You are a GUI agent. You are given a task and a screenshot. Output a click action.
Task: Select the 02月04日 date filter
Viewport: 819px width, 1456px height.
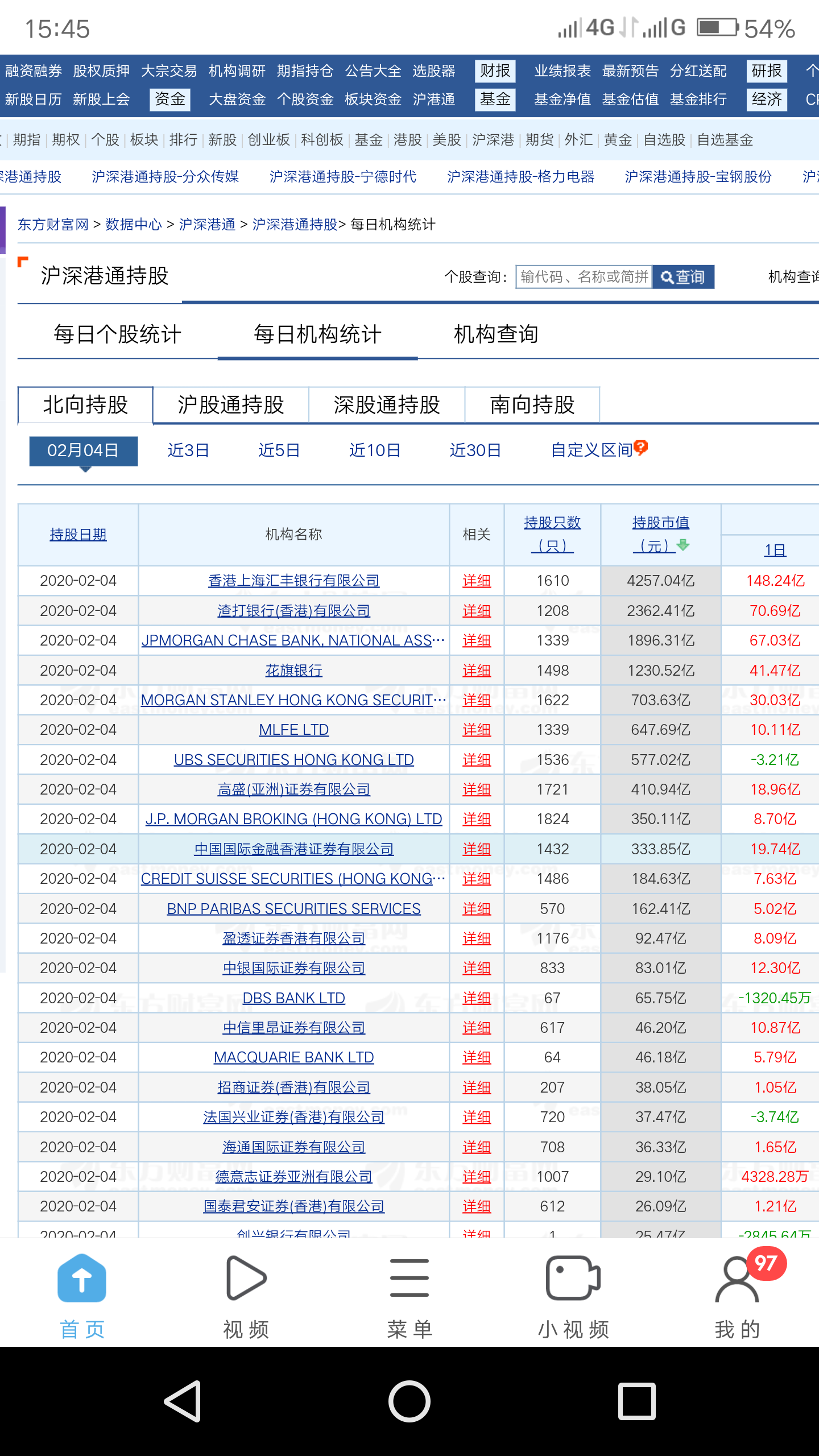pyautogui.click(x=84, y=450)
